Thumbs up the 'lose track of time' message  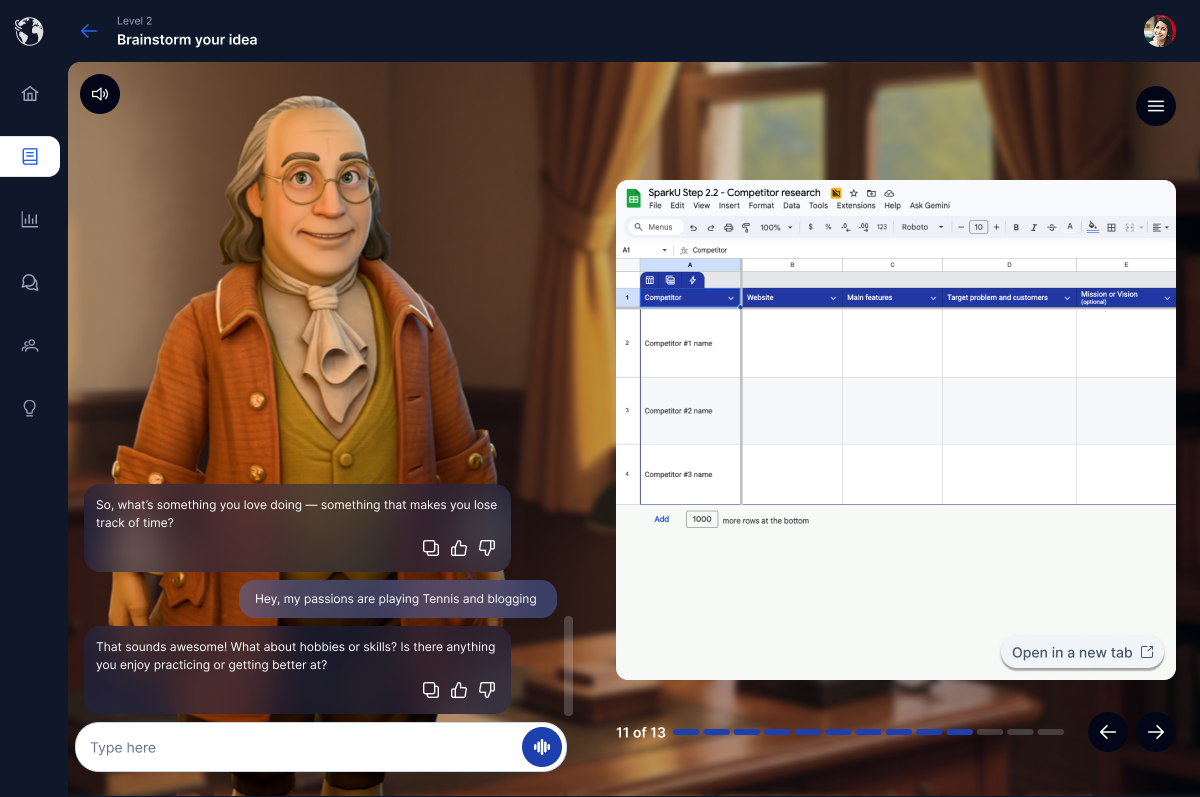click(459, 548)
